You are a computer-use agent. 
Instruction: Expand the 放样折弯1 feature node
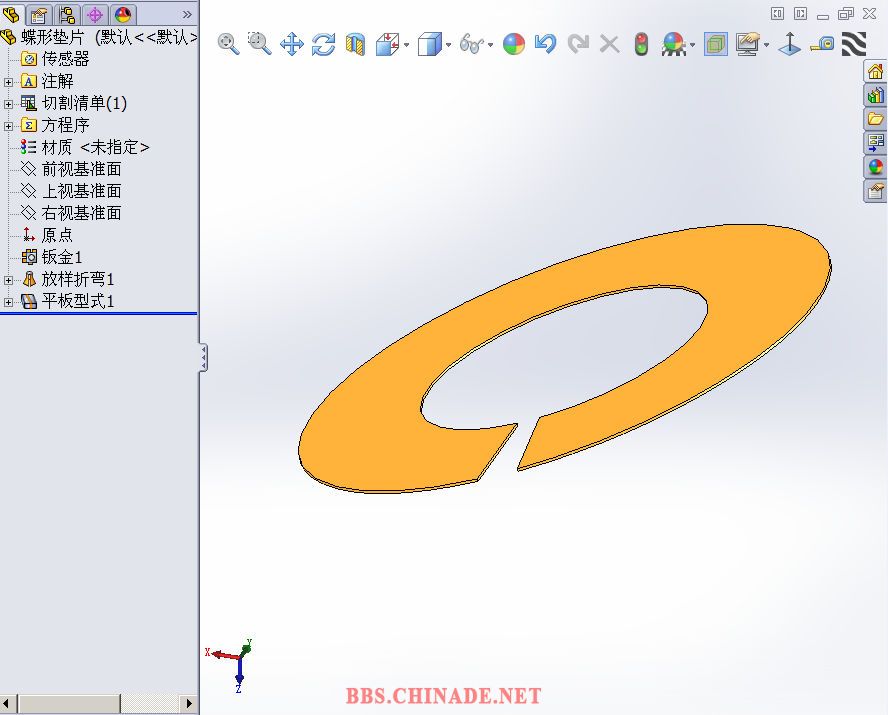pyautogui.click(x=9, y=279)
